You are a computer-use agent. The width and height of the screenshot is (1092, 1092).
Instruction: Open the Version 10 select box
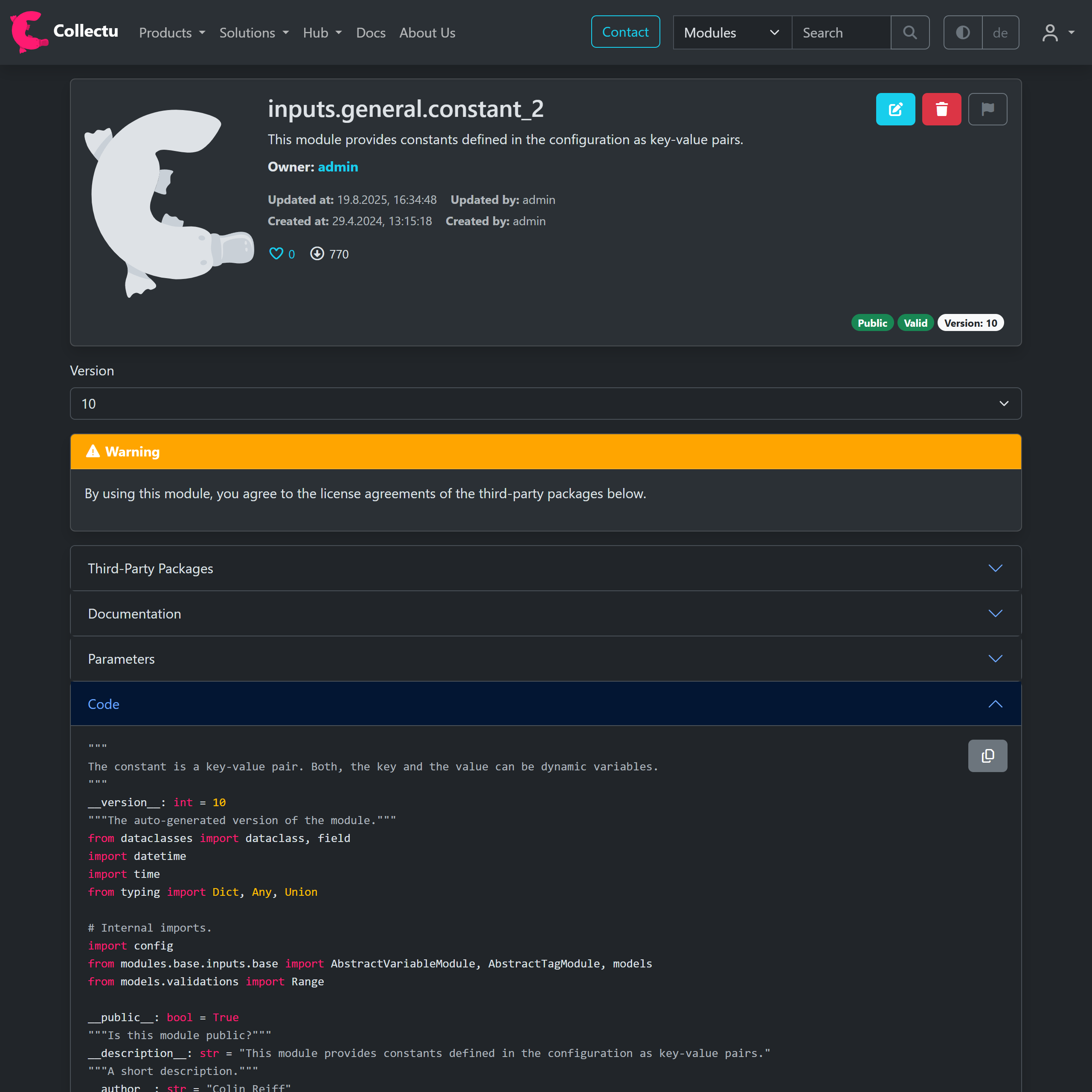tap(546, 404)
